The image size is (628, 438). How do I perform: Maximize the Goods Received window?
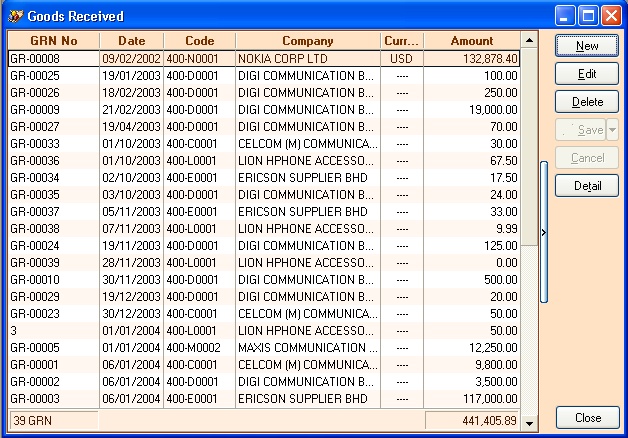tap(588, 16)
